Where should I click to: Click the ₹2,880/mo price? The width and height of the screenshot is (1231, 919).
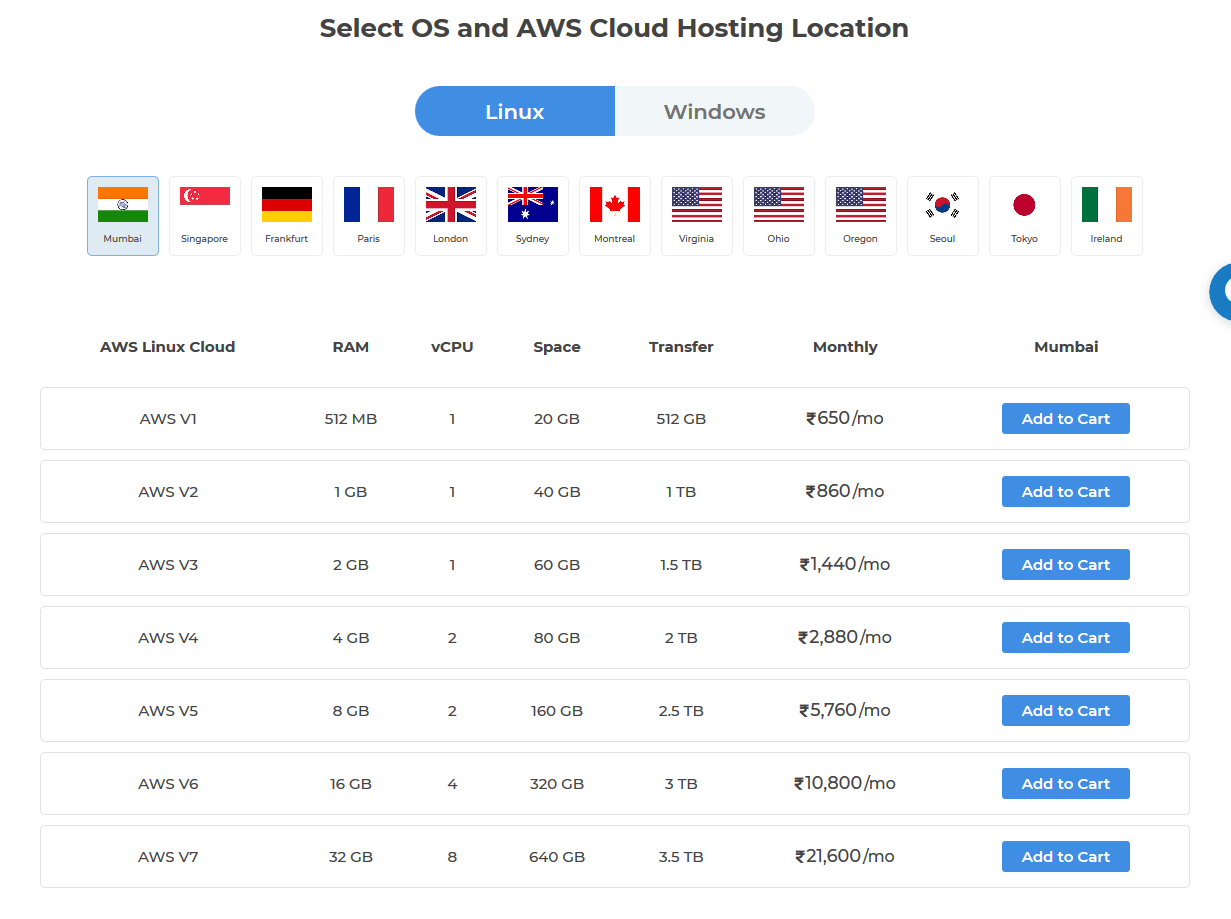[845, 638]
